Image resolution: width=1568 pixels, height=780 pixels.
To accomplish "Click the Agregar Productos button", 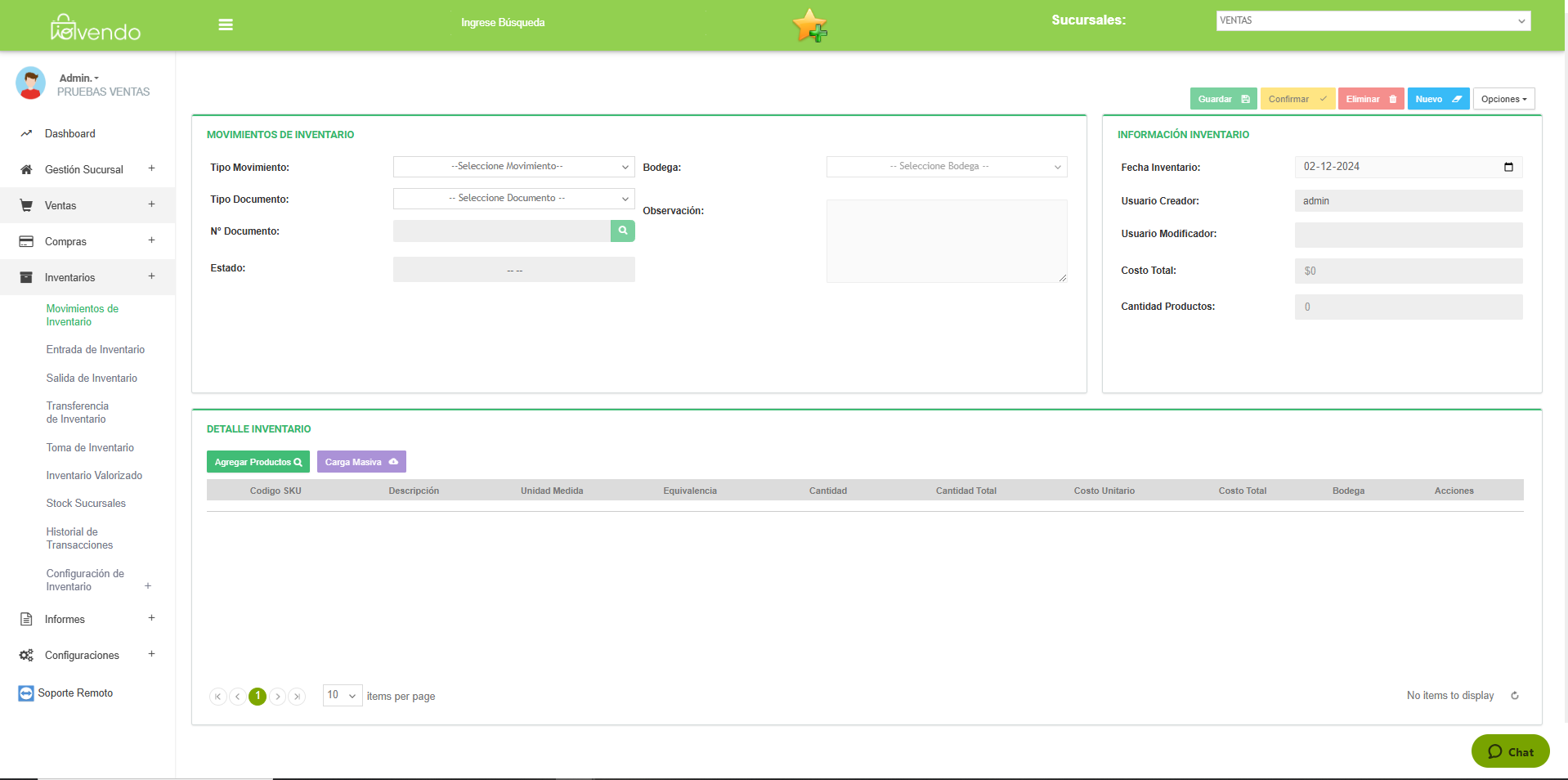I will coord(258,462).
